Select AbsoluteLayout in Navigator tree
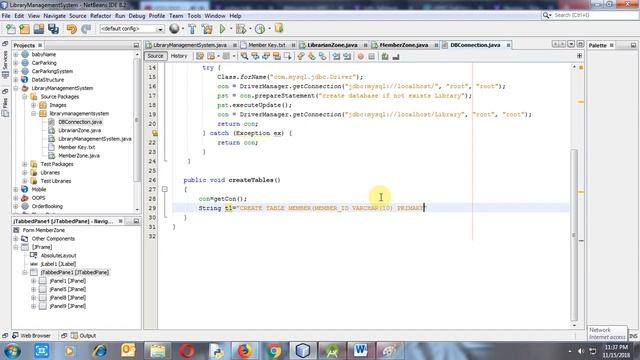Viewport: 640px width, 360px height. tap(58, 256)
